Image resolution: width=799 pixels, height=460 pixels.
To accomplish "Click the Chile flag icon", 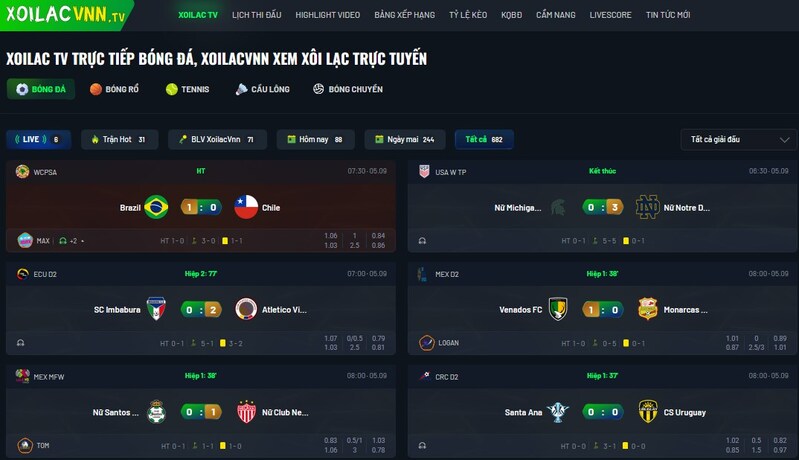I will 246,207.
